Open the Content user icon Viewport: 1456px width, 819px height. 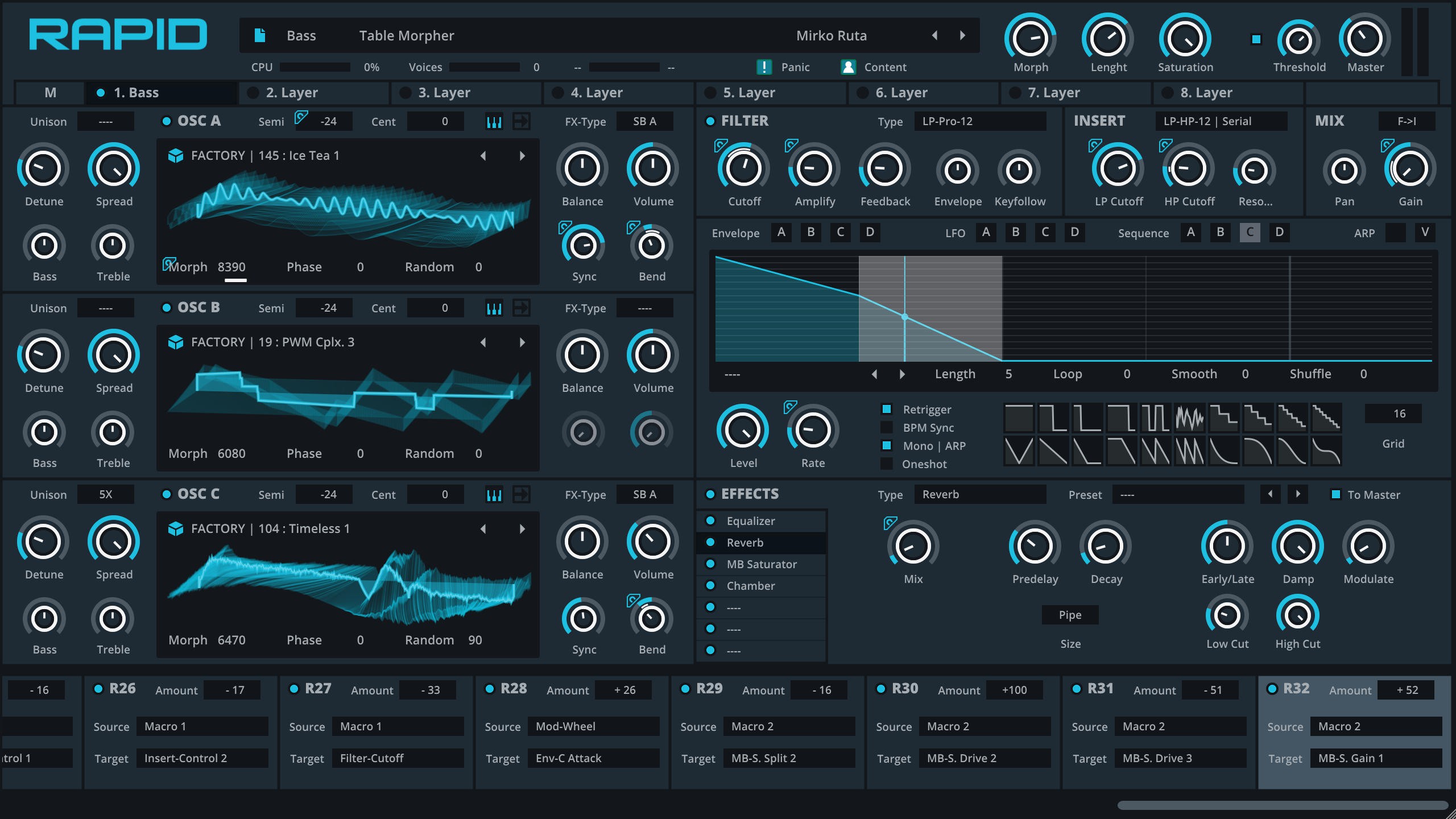[x=848, y=67]
